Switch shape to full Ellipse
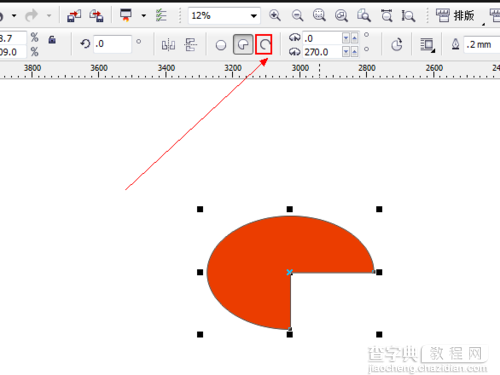Viewport: 500px width, 375px height. pyautogui.click(x=221, y=45)
